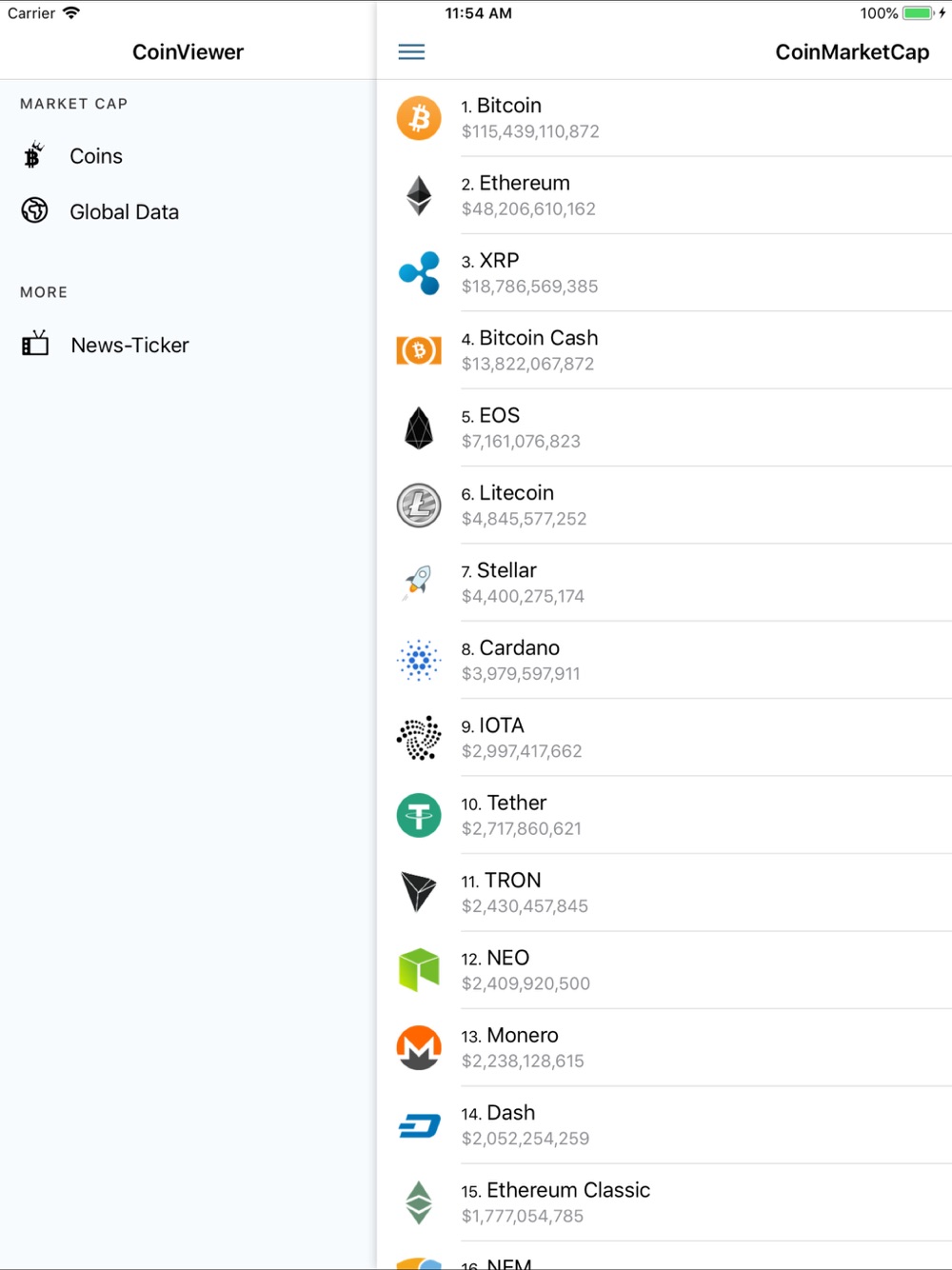Select the XRP blue logo icon

419,273
